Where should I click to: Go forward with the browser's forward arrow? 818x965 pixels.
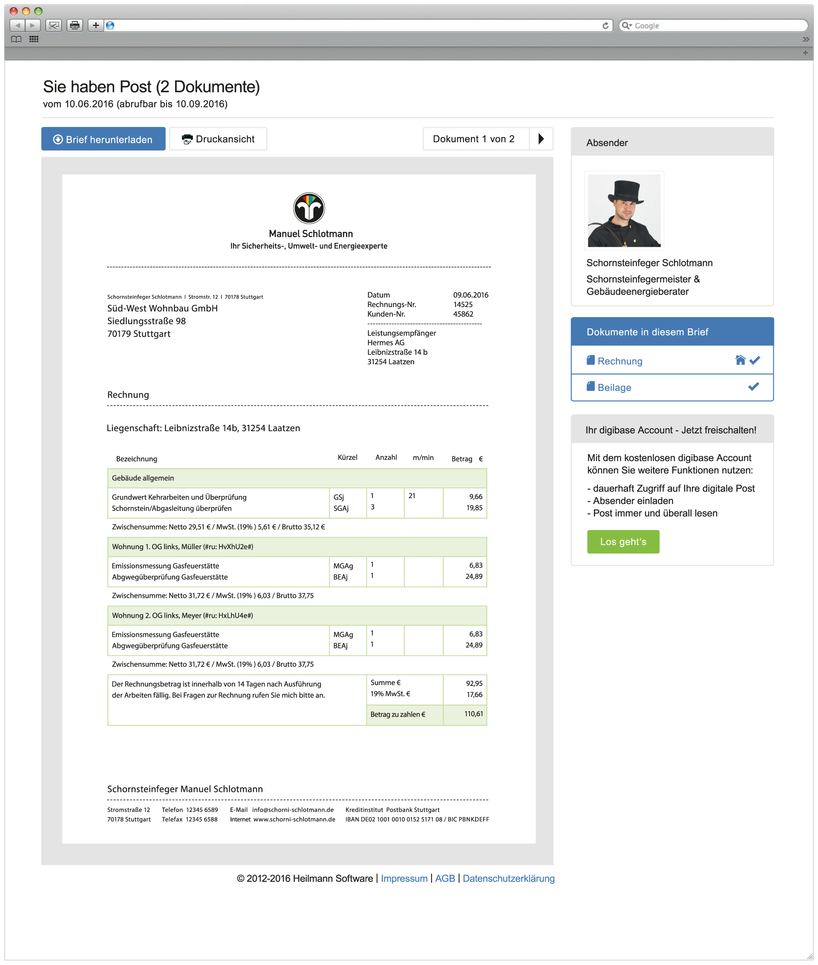pyautogui.click(x=33, y=25)
